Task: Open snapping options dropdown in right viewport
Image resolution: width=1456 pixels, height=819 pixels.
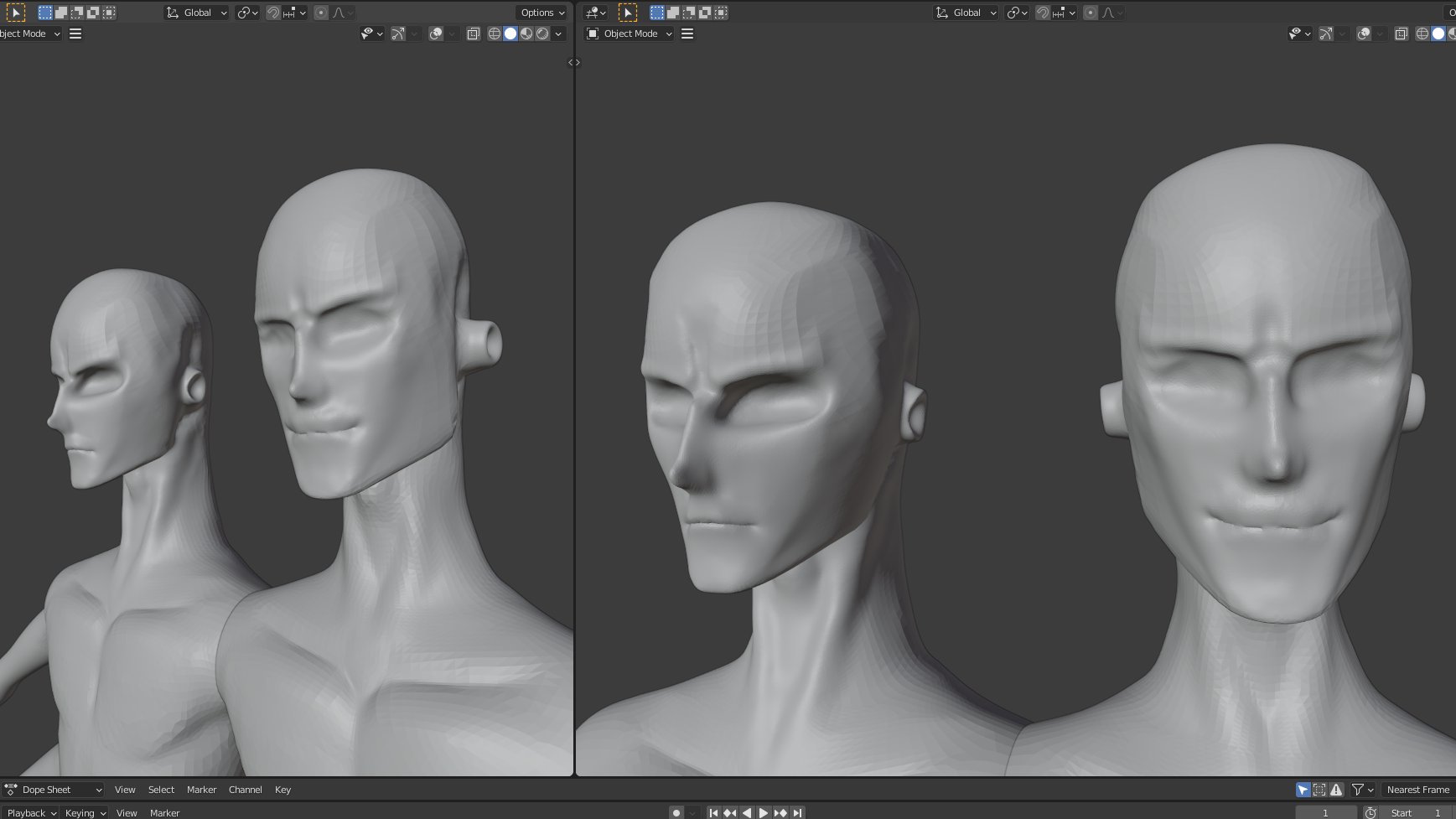Action: click(x=1064, y=13)
